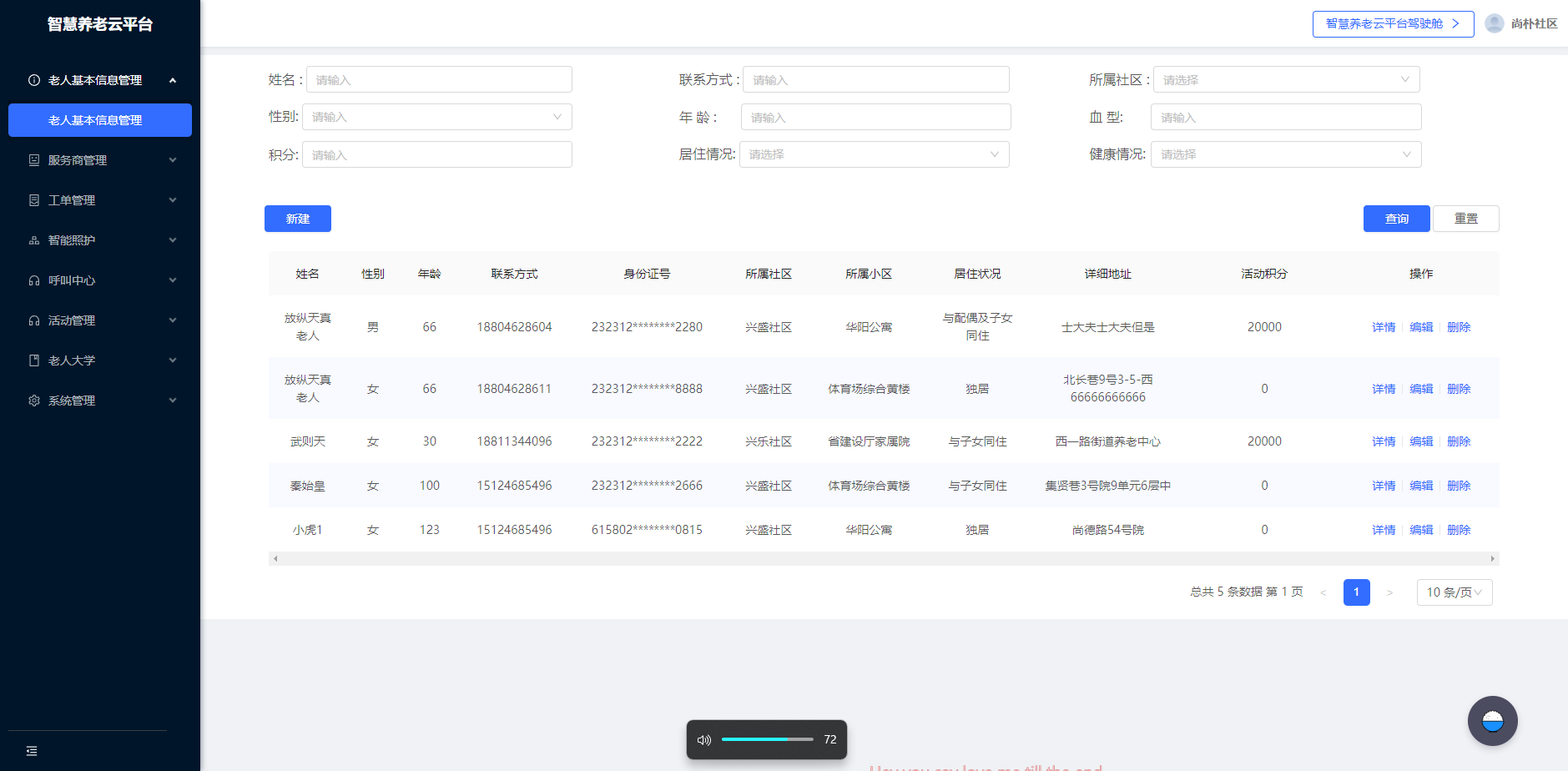Screen dimensions: 1568x771
Task: Click the 身份证号 column header
Action: click(x=647, y=274)
